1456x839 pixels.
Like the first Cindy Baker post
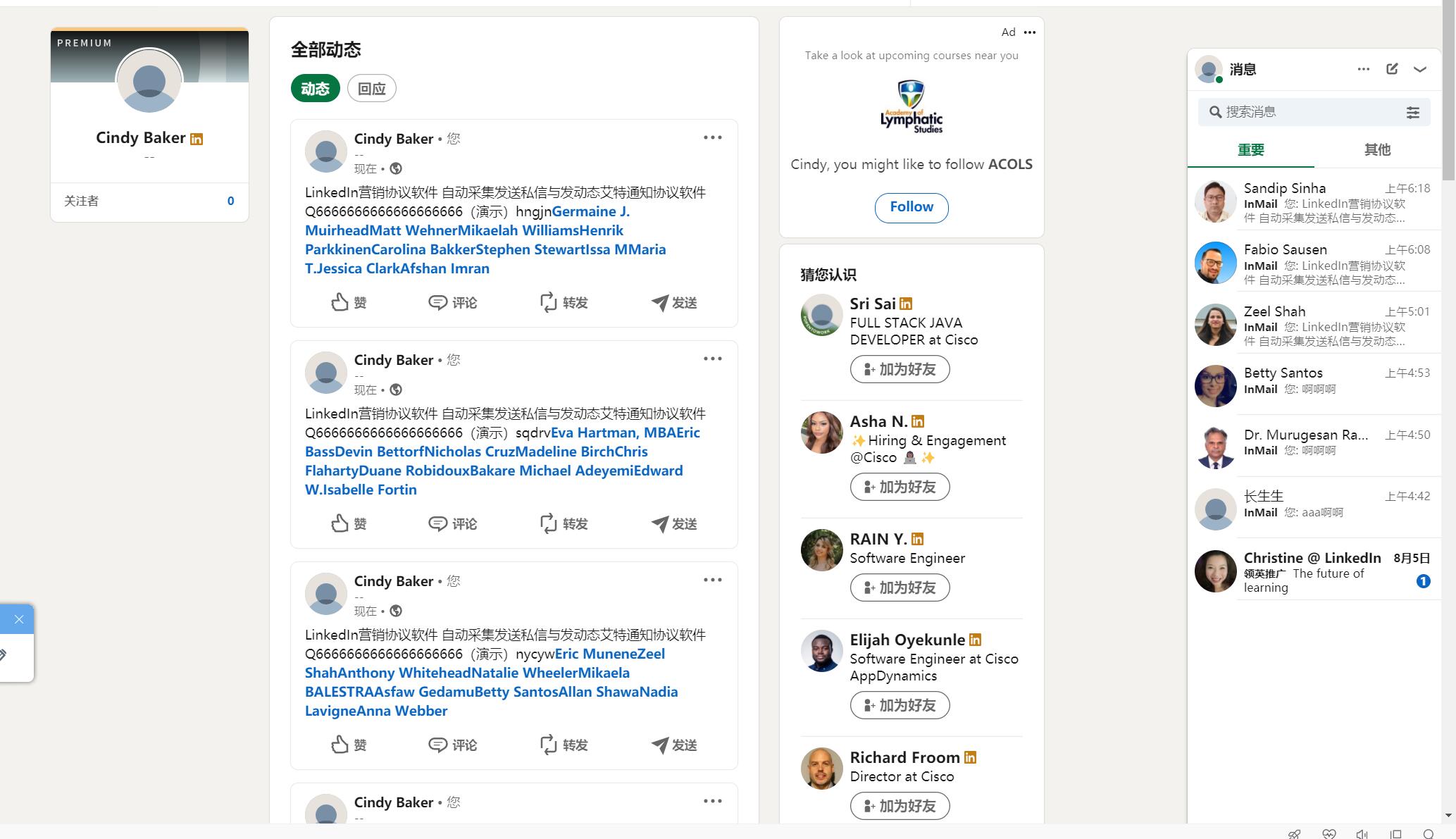pyautogui.click(x=349, y=303)
